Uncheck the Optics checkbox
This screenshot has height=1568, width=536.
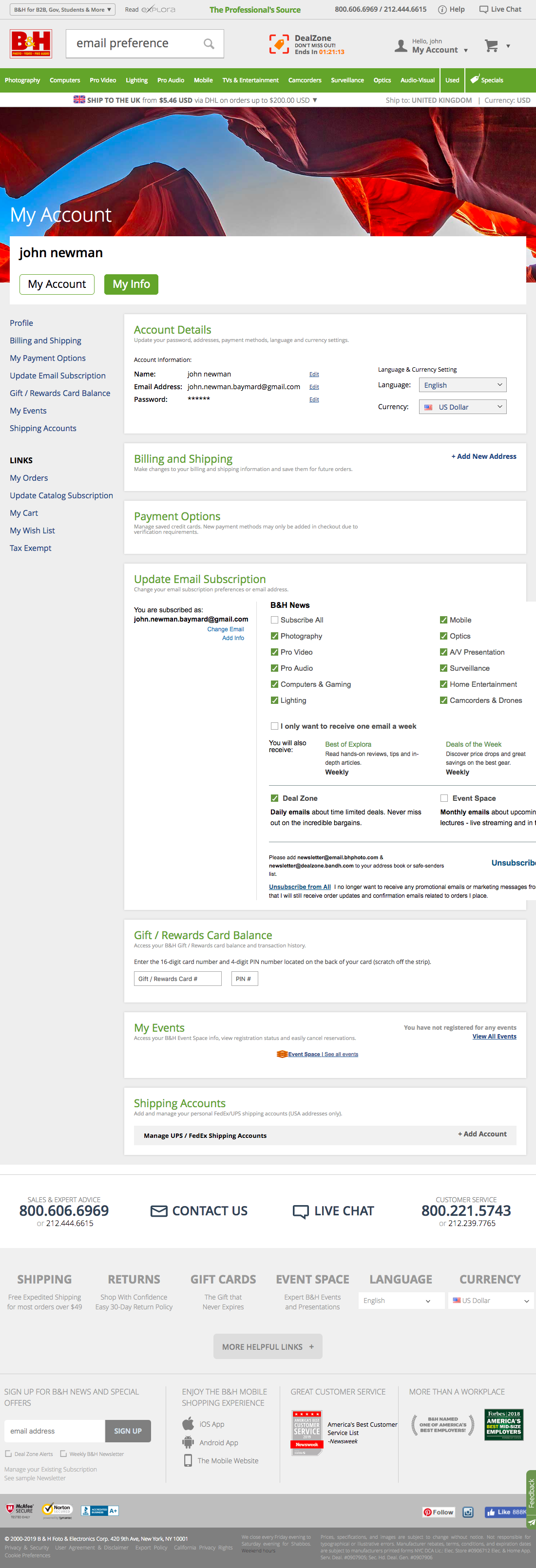[x=443, y=636]
